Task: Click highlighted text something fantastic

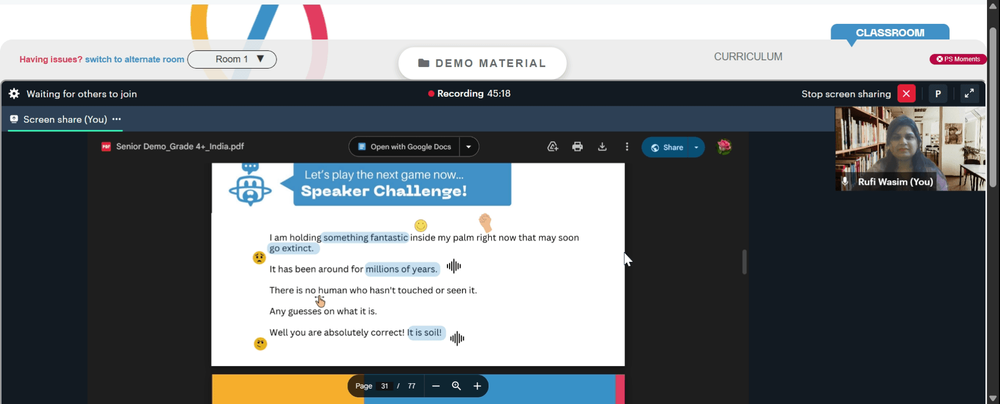Action: click(x=365, y=237)
